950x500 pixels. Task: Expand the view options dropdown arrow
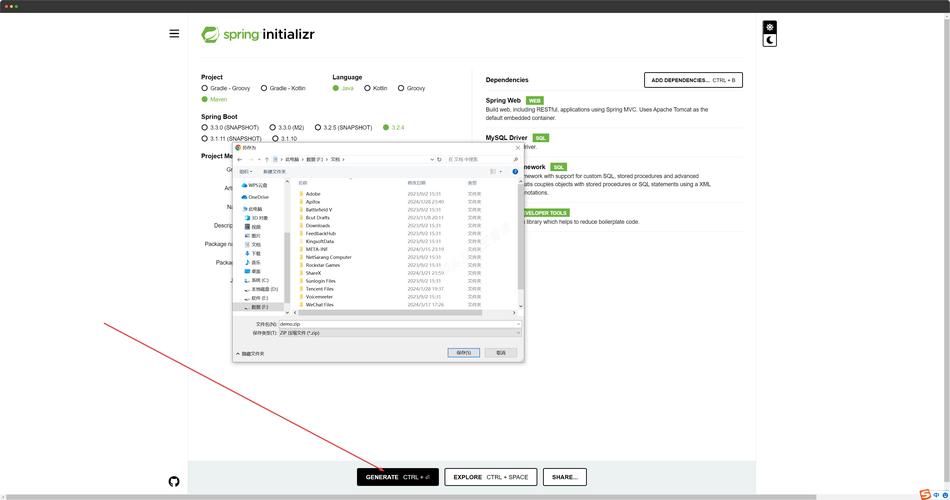click(x=500, y=172)
